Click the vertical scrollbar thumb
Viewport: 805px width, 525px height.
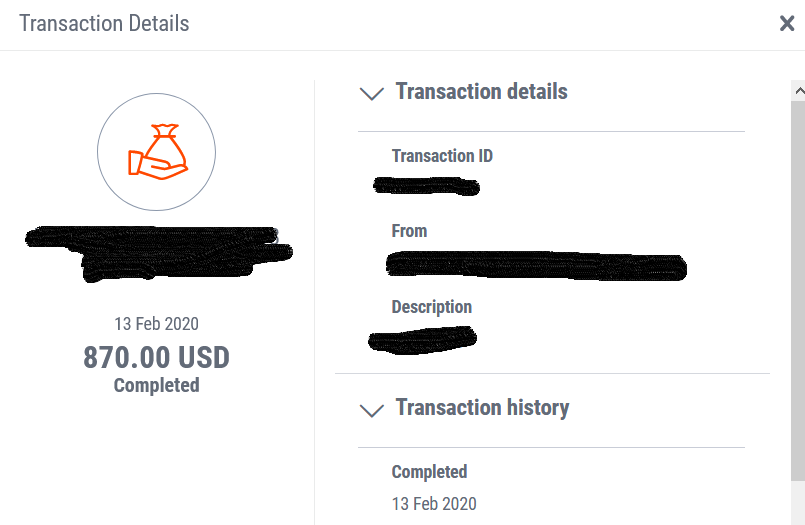(798, 290)
